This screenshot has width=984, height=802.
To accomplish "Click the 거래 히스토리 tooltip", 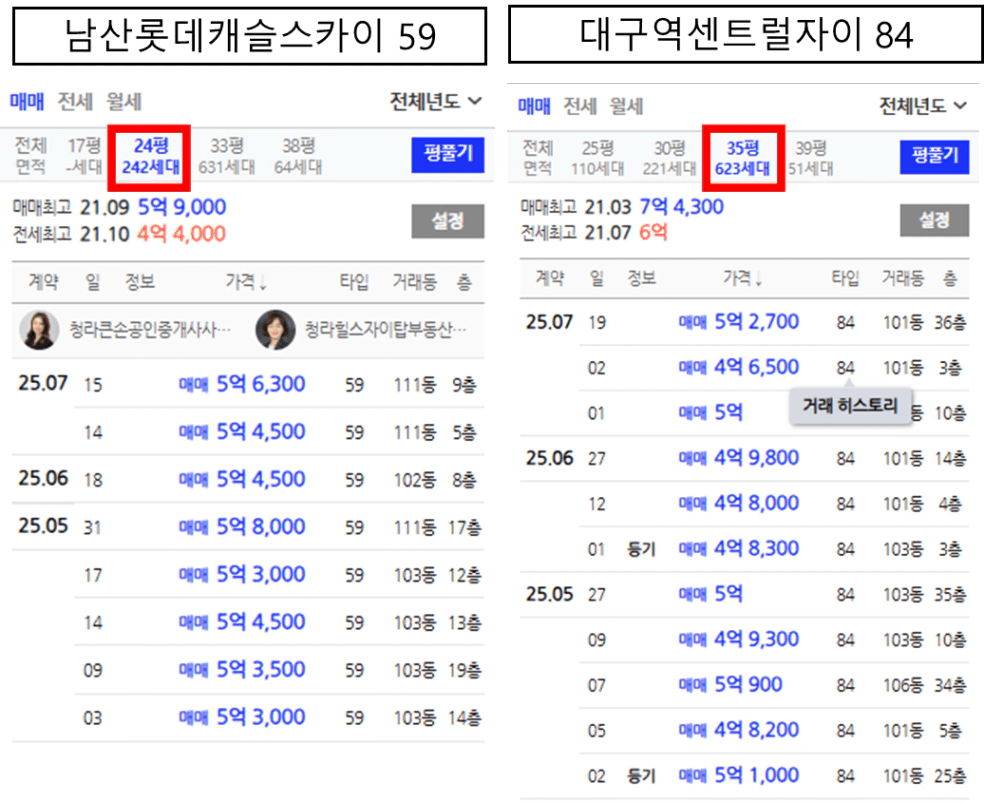I will [x=850, y=405].
